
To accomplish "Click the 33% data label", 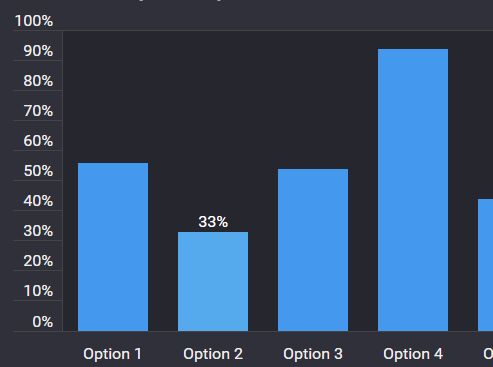I will point(213,222).
